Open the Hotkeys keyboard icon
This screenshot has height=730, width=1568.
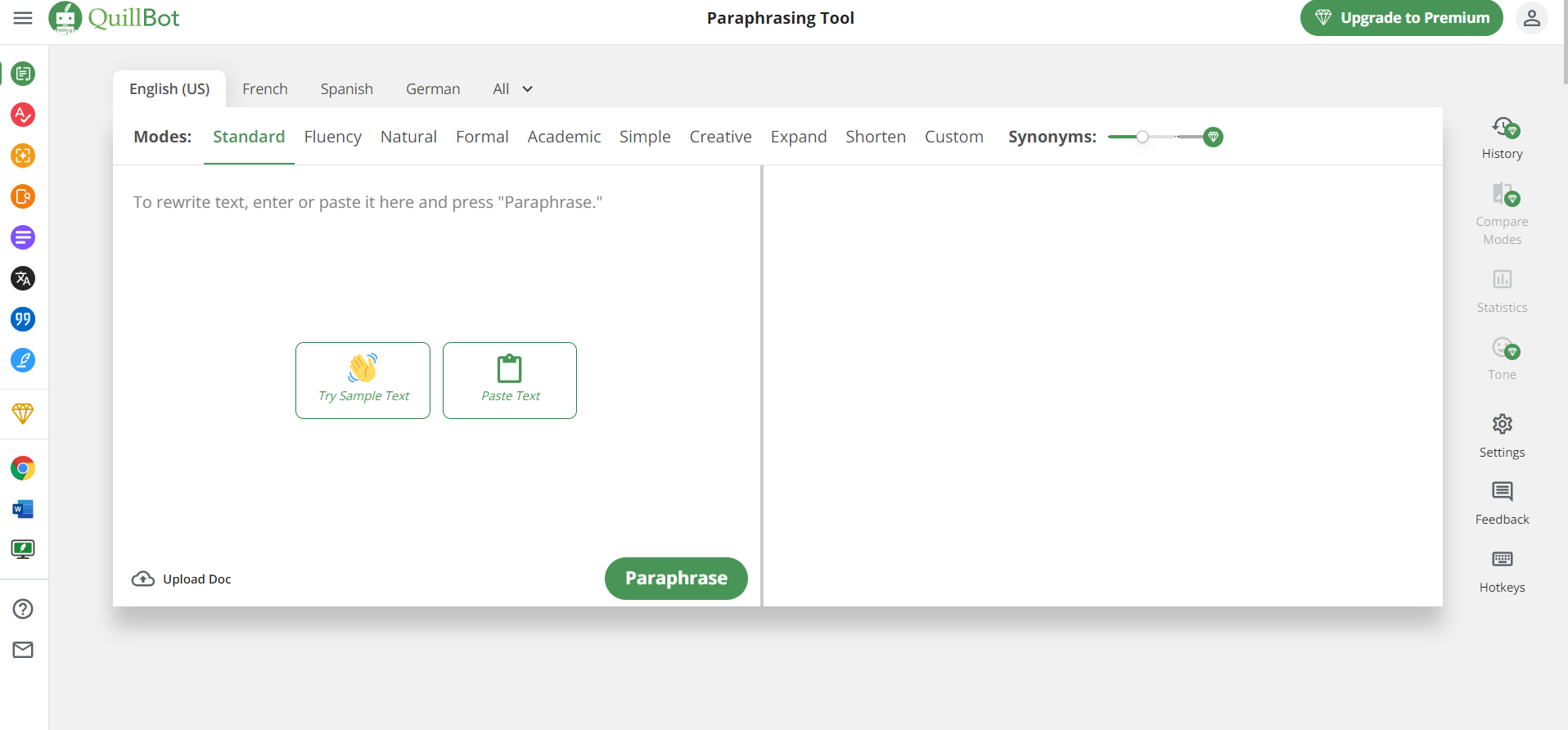tap(1502, 572)
